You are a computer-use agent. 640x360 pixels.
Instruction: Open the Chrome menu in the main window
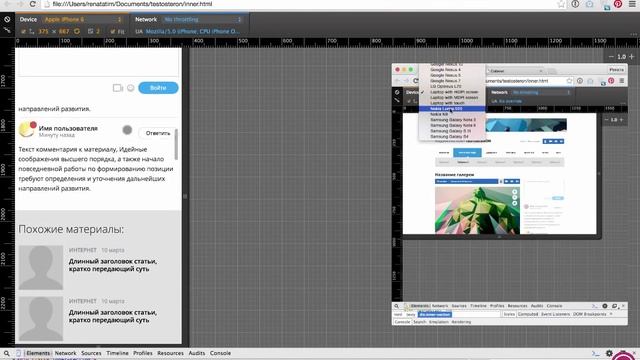click(632, 4)
